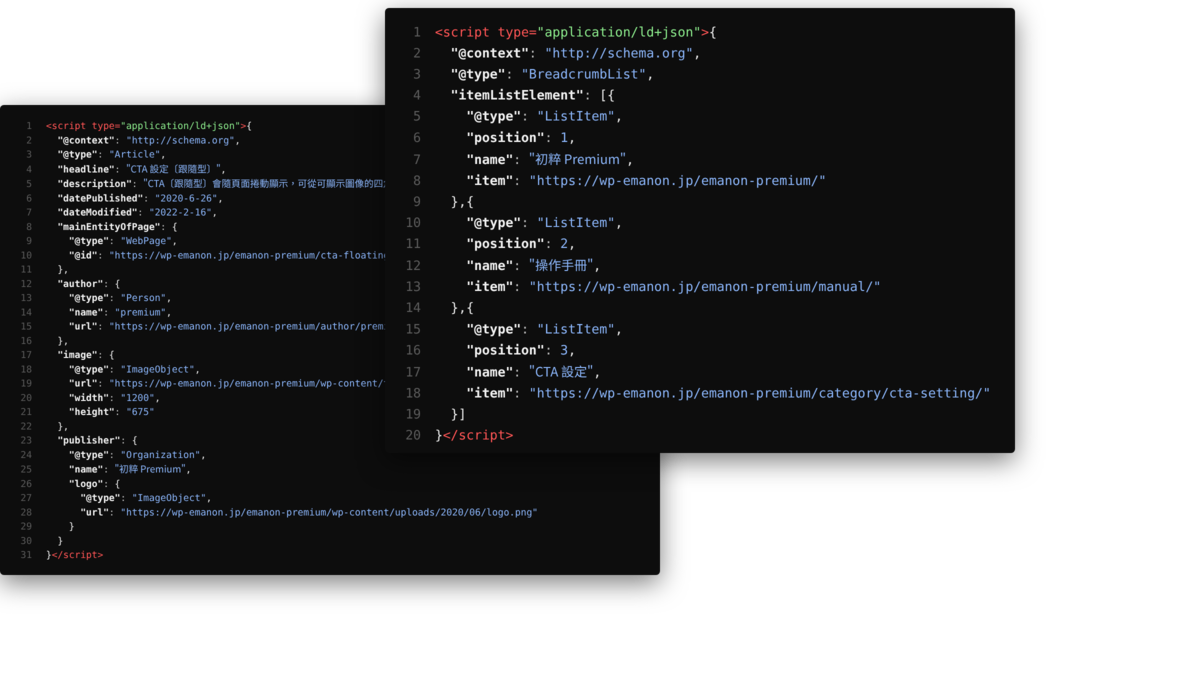The width and height of the screenshot is (1200, 675).
Task: Click the "datePublished" key
Action: click(x=98, y=198)
